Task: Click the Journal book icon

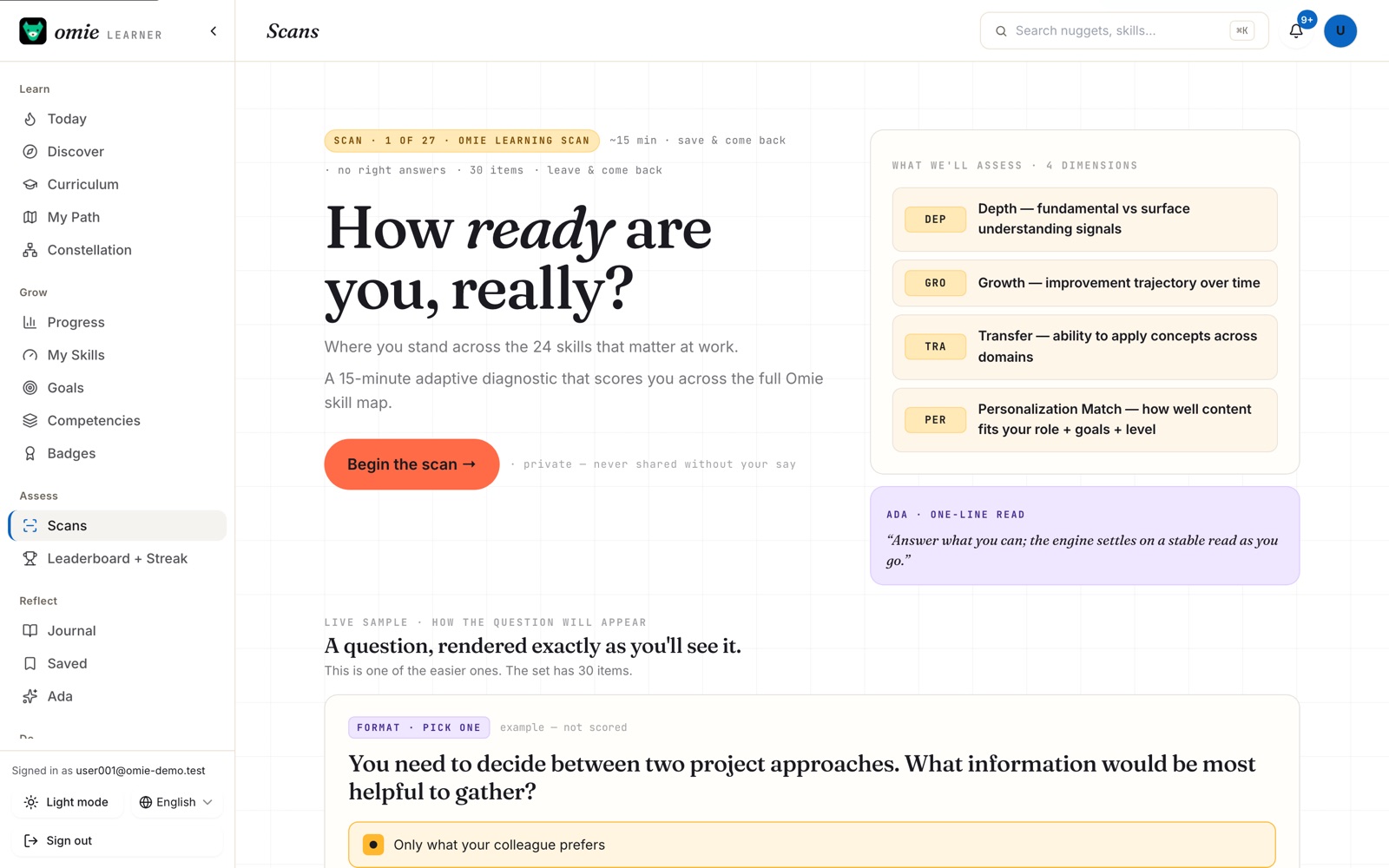Action: (30, 631)
